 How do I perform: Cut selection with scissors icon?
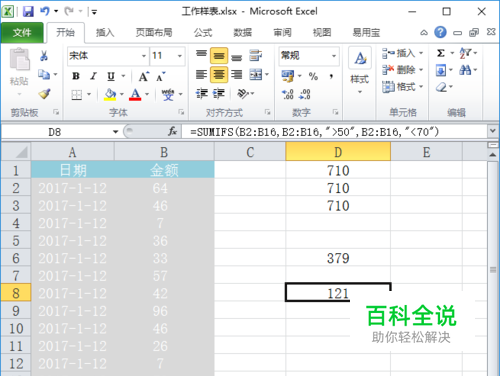click(44, 56)
